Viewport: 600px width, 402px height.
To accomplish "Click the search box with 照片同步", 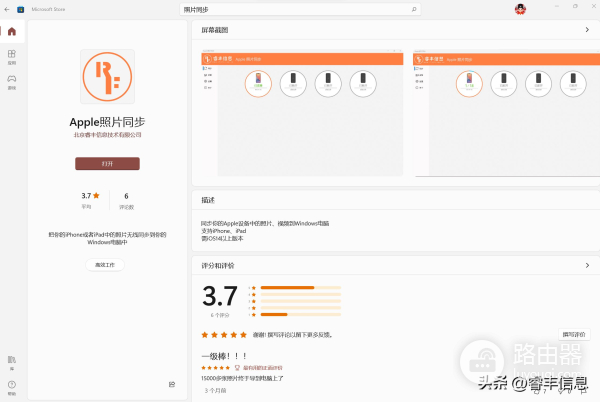I will [x=300, y=10].
